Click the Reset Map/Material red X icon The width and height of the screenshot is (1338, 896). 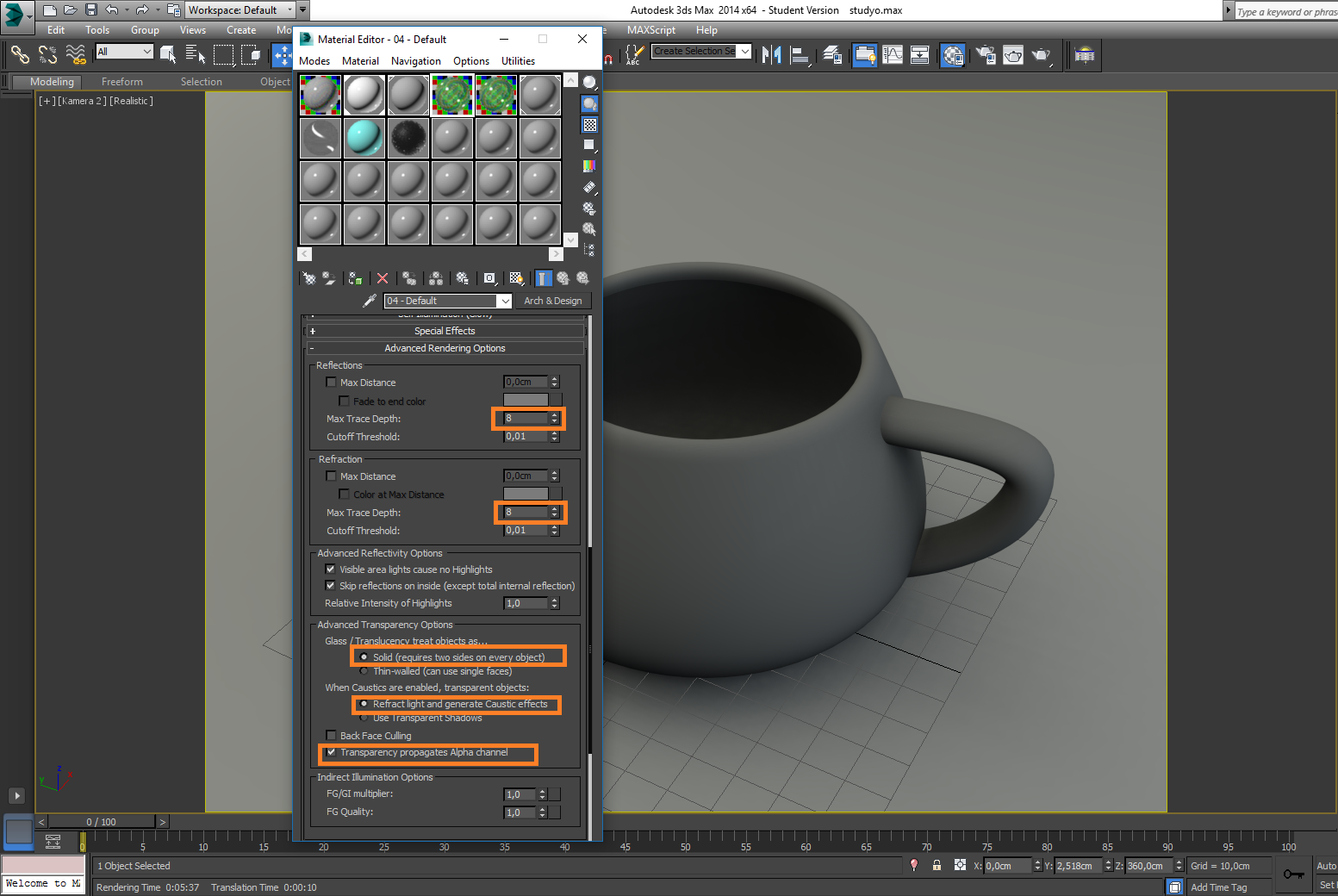tap(383, 278)
